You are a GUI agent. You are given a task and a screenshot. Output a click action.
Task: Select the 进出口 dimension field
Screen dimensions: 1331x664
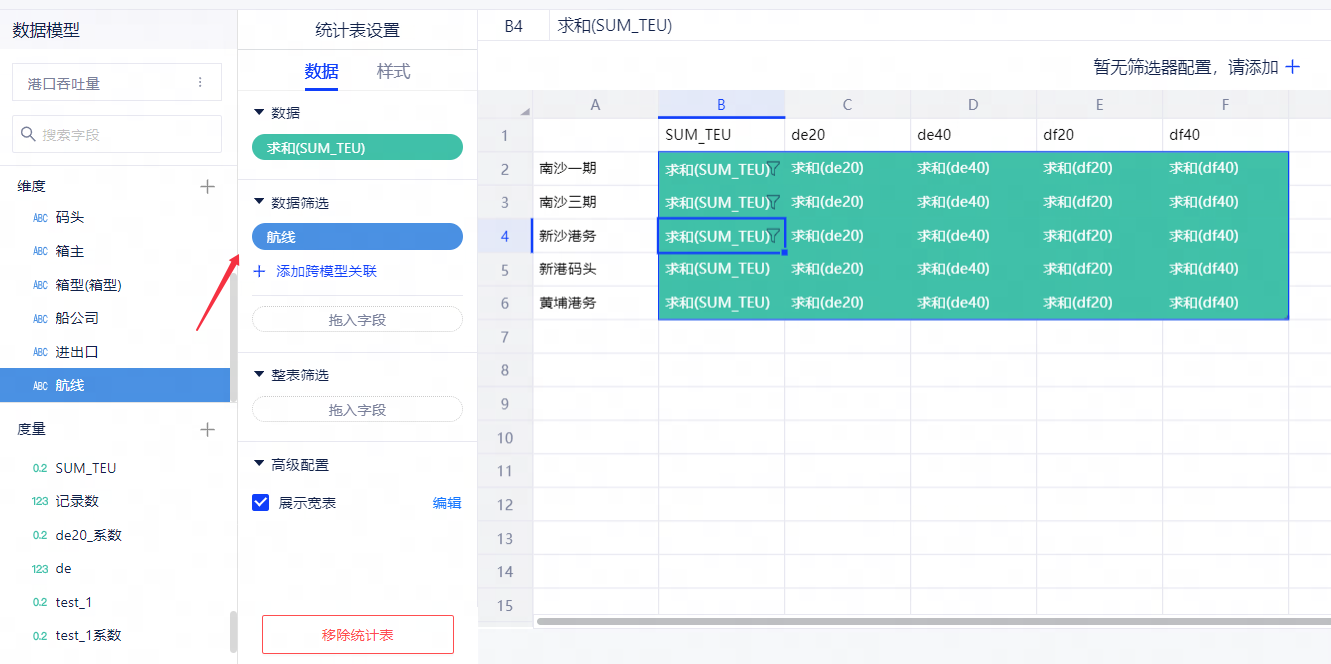pyautogui.click(x=77, y=352)
